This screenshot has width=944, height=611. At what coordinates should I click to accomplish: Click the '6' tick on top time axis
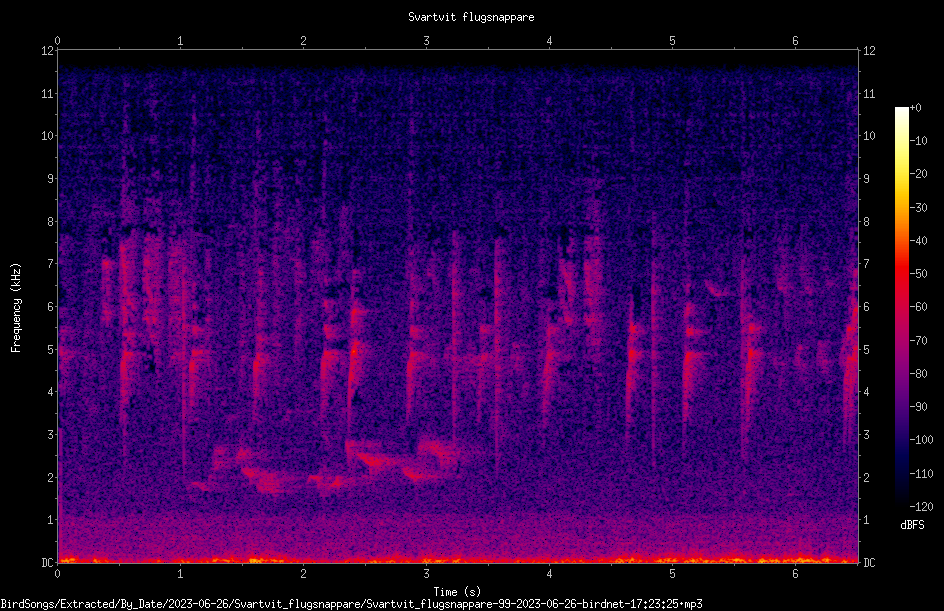[795, 41]
